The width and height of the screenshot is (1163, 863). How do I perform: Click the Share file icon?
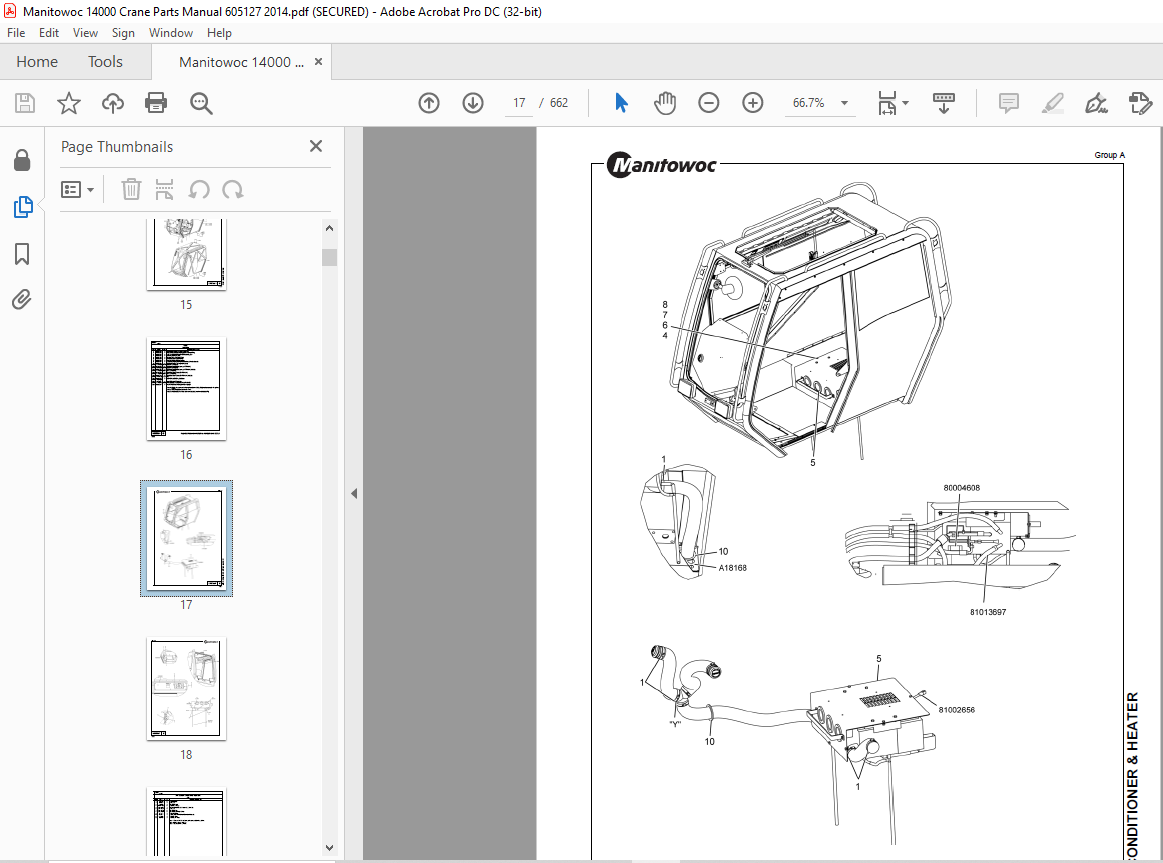click(1140, 103)
